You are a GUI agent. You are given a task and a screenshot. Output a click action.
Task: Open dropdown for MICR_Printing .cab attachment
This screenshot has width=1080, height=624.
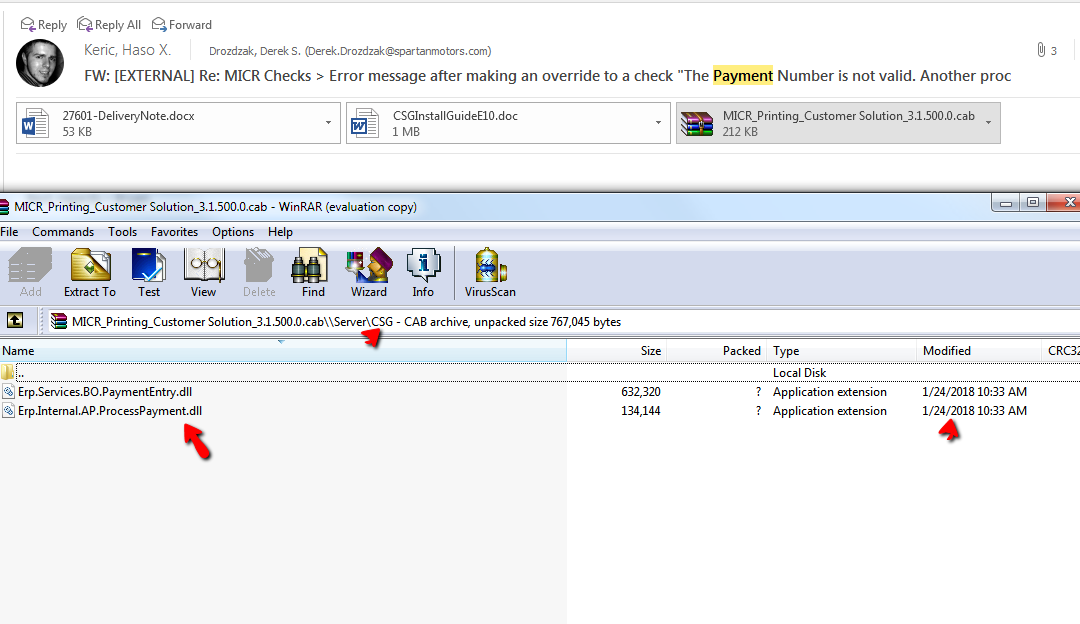tap(988, 123)
